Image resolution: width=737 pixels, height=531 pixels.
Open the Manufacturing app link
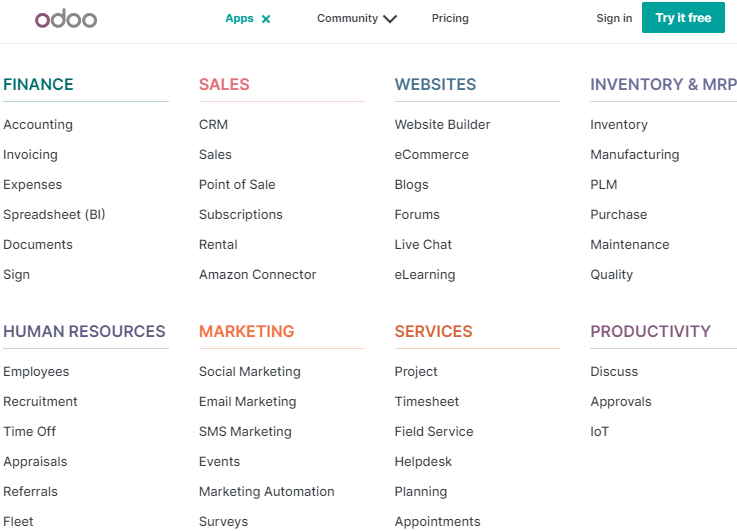pos(635,155)
